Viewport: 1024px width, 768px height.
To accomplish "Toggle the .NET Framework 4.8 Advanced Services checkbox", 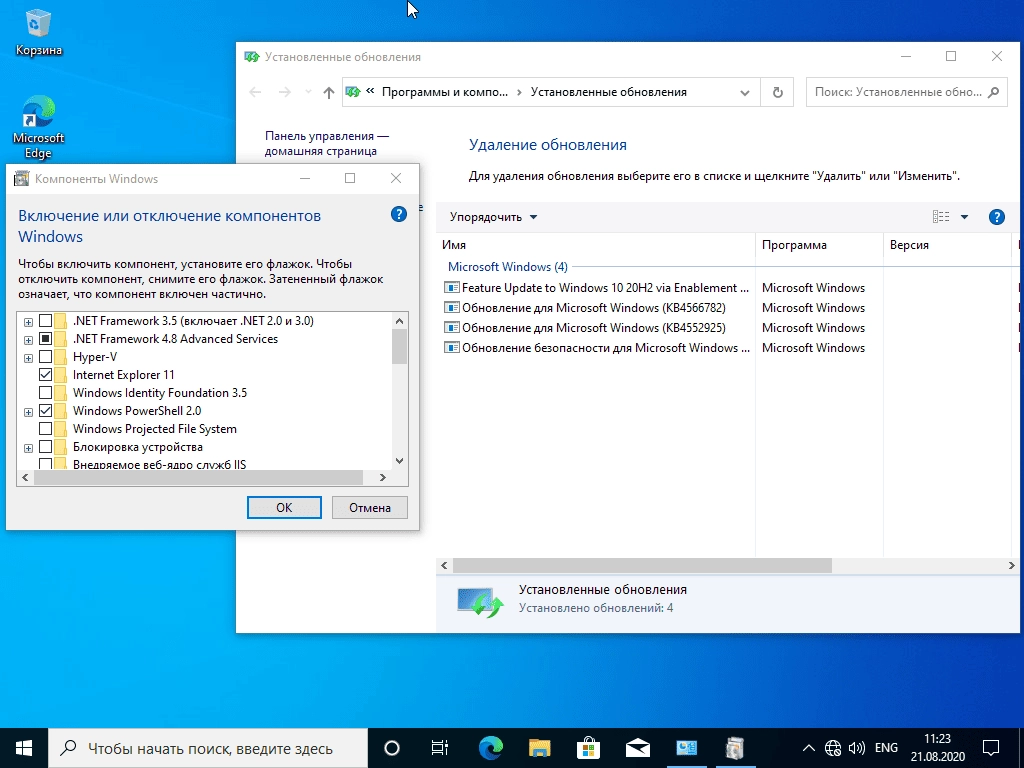I will point(46,339).
